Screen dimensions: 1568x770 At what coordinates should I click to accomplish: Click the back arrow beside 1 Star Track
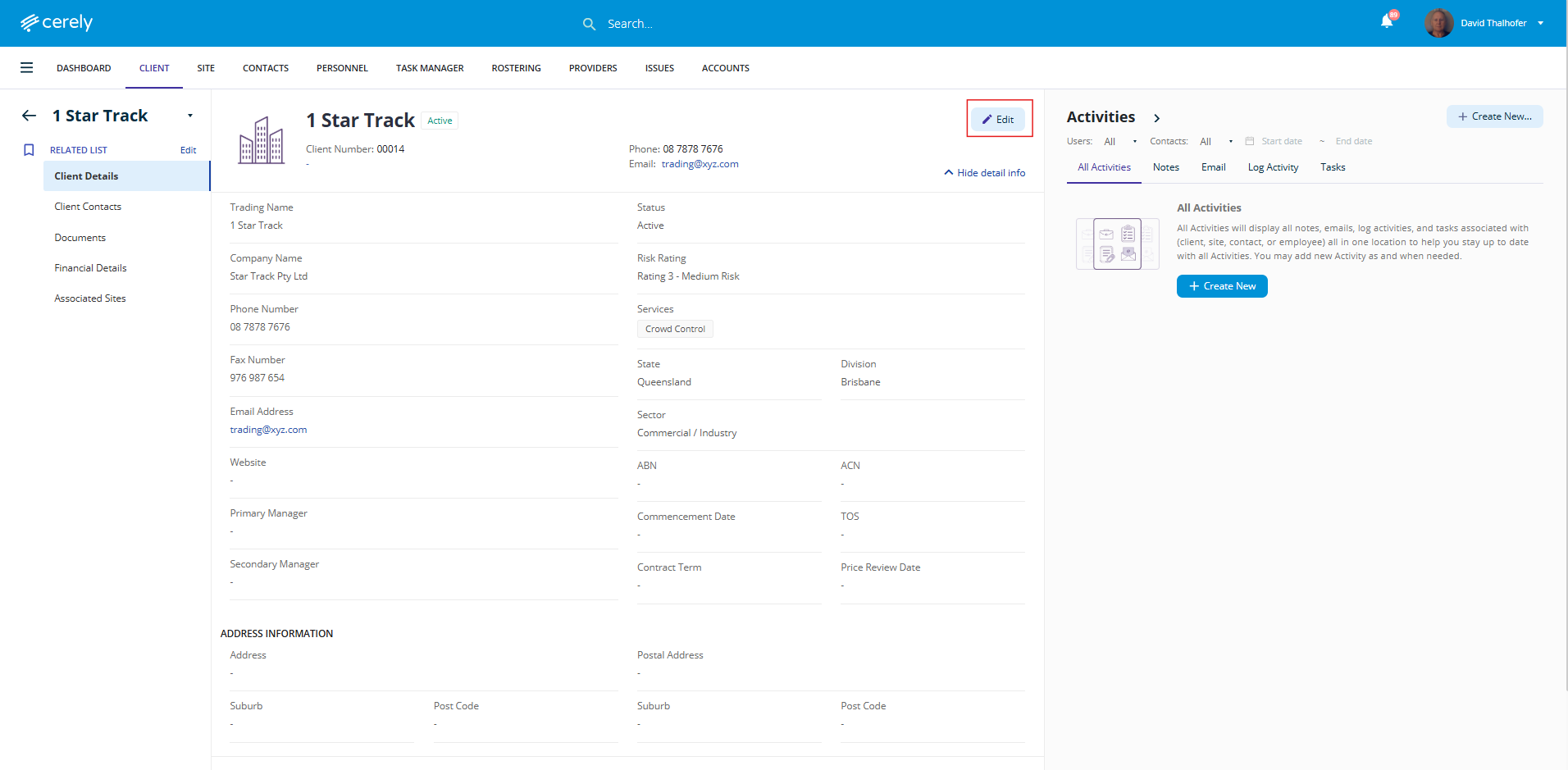29,116
